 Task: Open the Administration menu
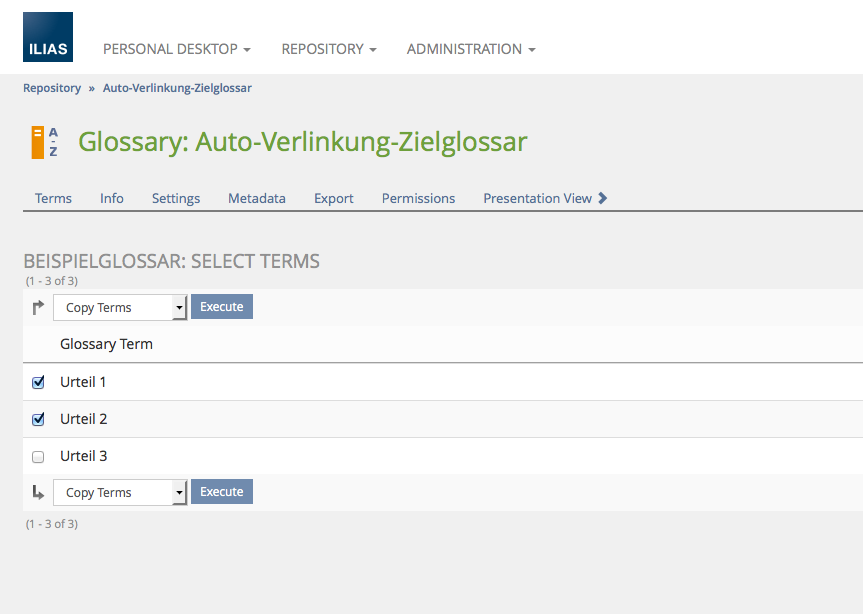tap(471, 49)
